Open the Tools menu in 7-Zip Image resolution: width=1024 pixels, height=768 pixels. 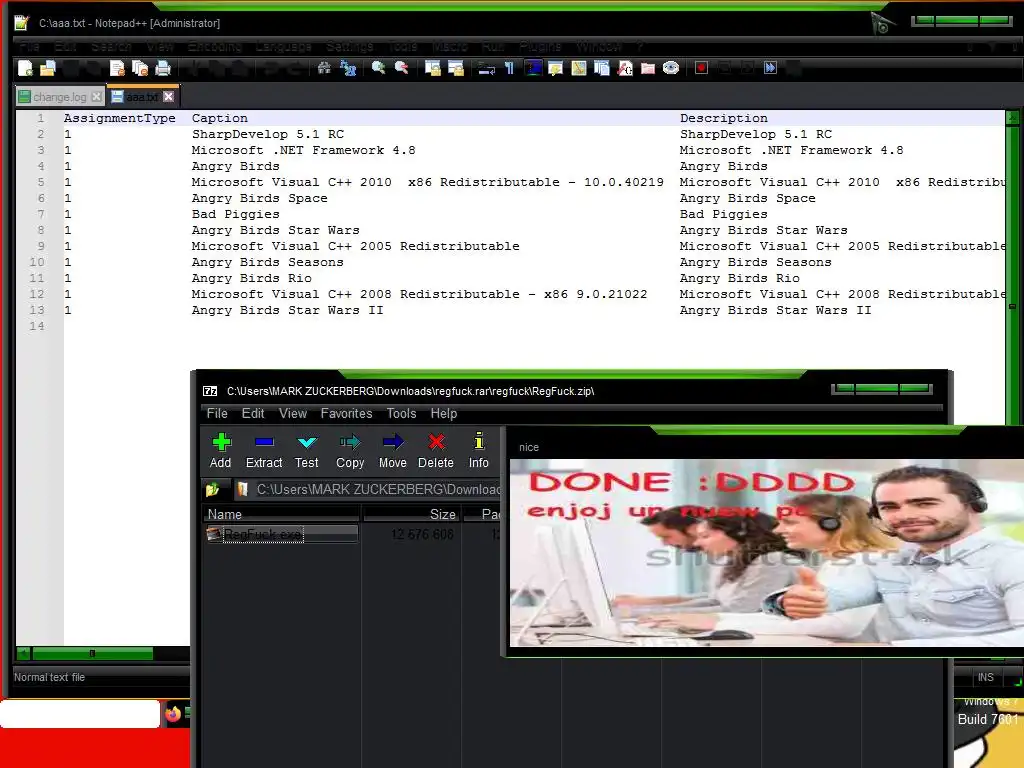click(x=401, y=413)
